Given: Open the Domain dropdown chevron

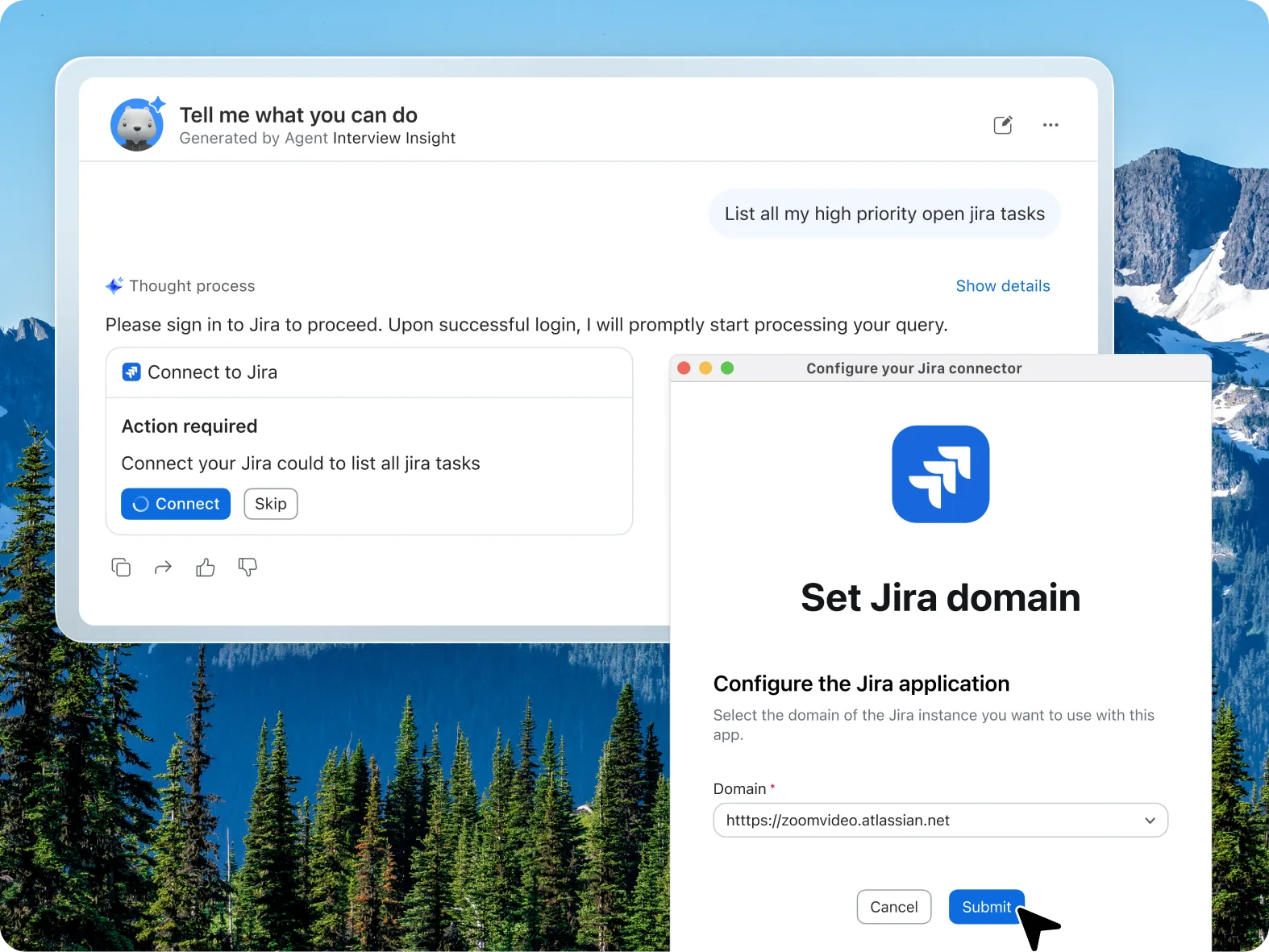Looking at the screenshot, I should point(1150,820).
